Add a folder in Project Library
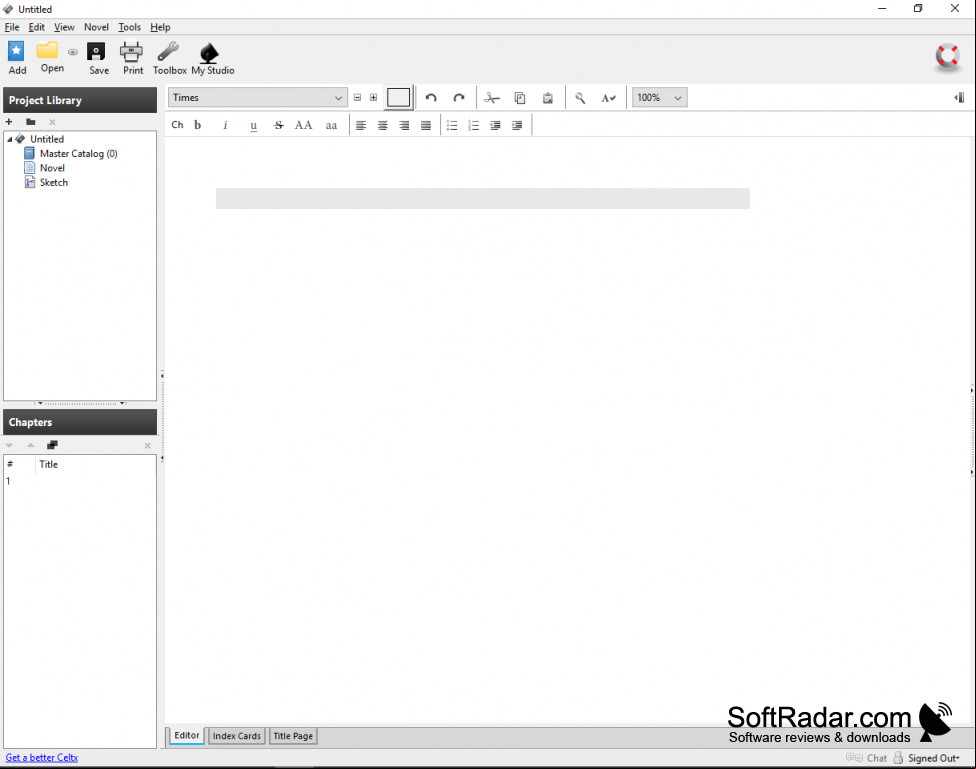The image size is (976, 769). (x=30, y=122)
